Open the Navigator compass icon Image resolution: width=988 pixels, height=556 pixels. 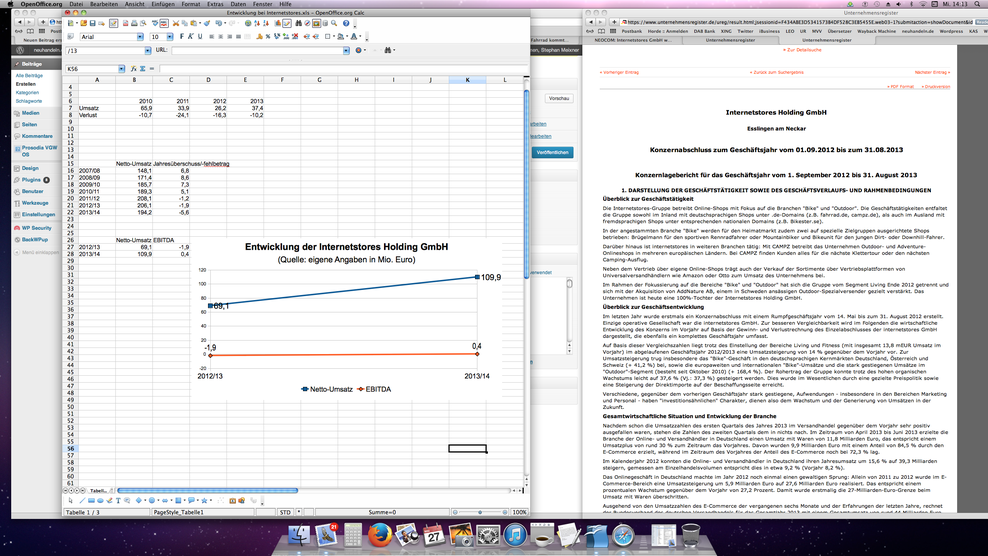[x=307, y=23]
